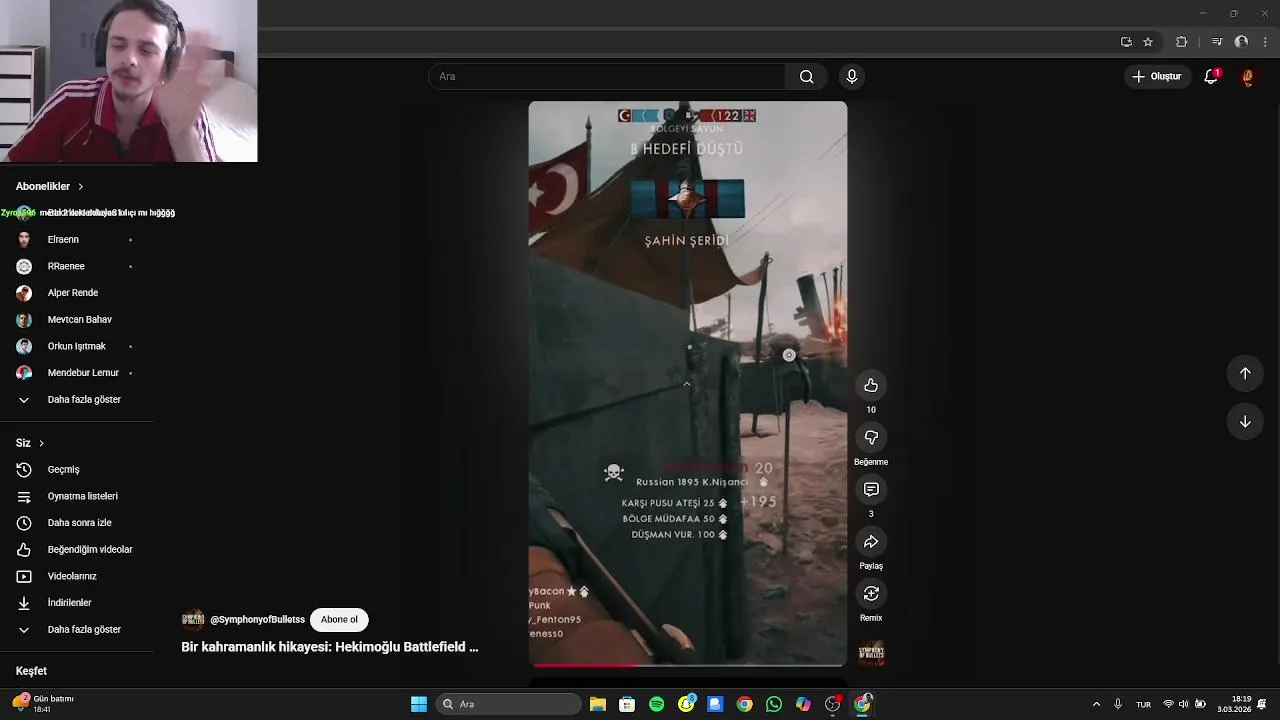This screenshot has width=1280, height=720.
Task: Open YouTube notifications bell
Action: pyautogui.click(x=1211, y=77)
